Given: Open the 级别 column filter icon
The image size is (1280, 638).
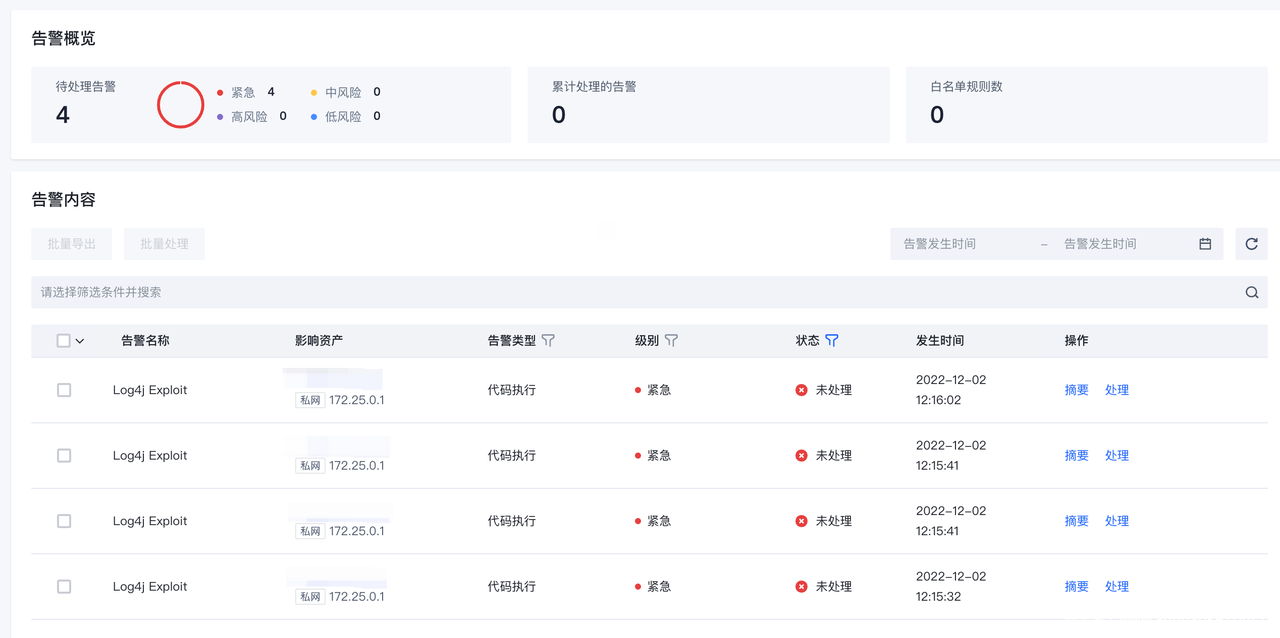Looking at the screenshot, I should pos(671,341).
